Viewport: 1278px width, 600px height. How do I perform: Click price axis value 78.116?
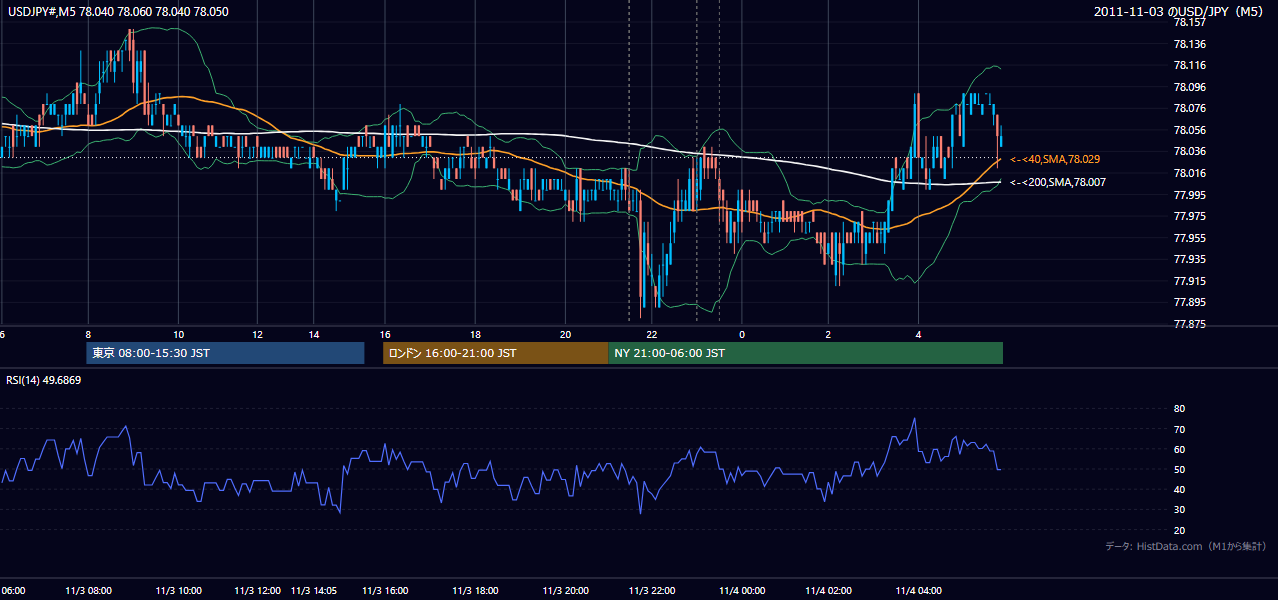point(1189,65)
